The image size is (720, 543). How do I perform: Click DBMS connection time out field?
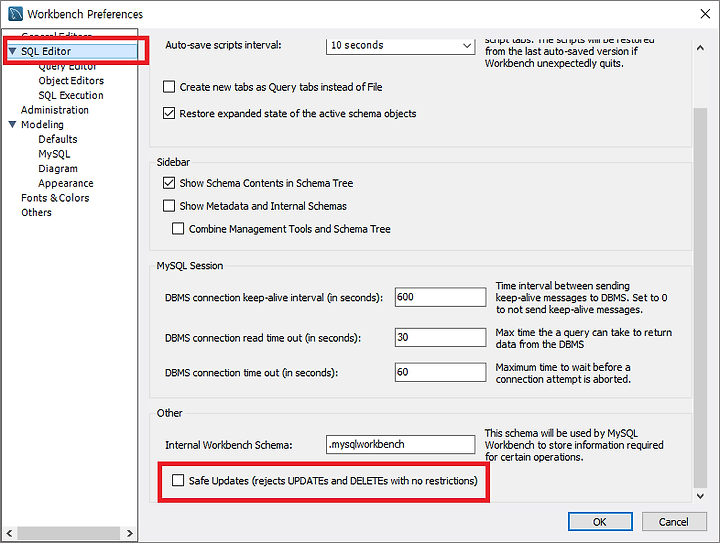point(440,372)
